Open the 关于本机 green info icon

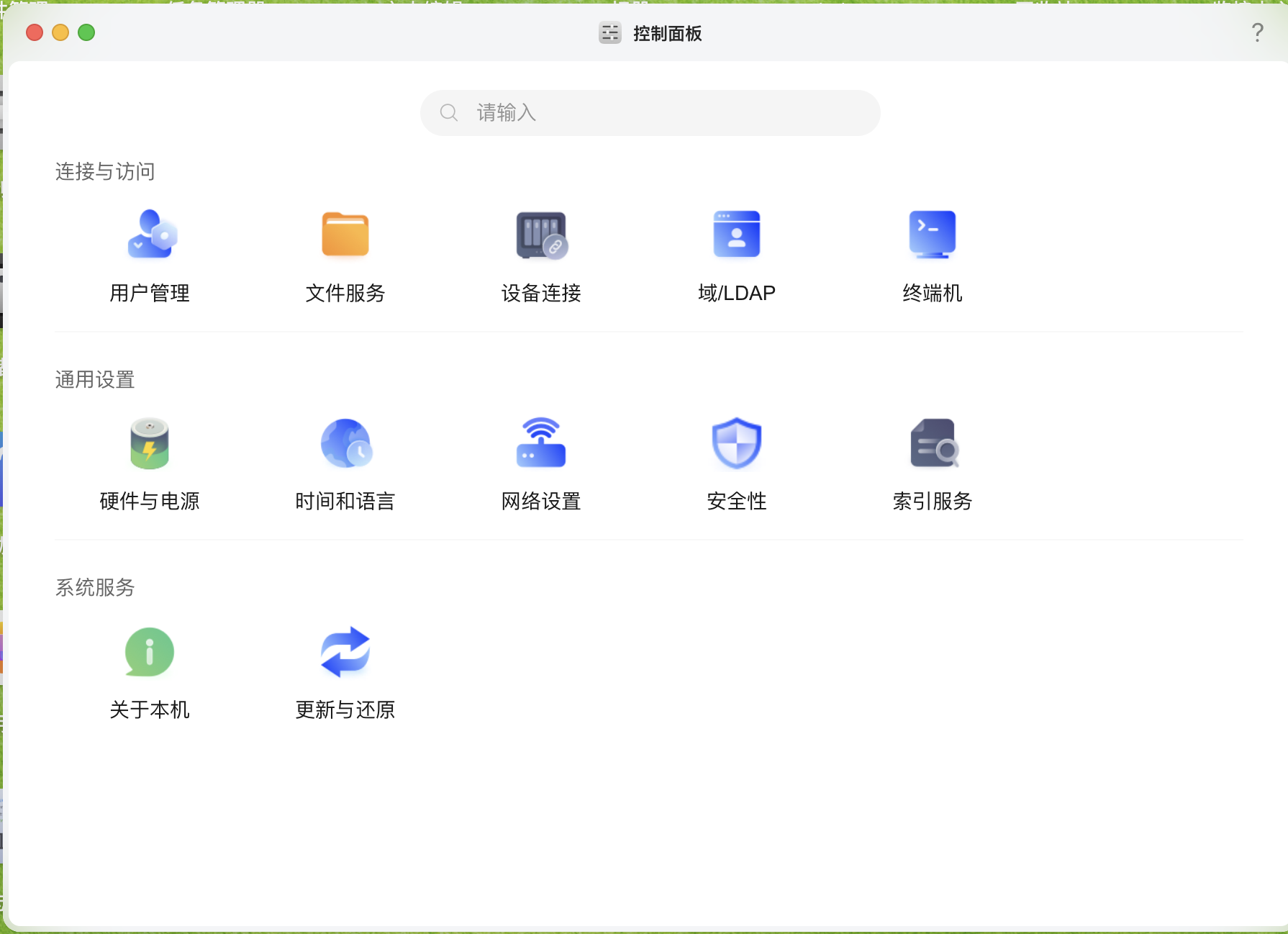tap(150, 653)
